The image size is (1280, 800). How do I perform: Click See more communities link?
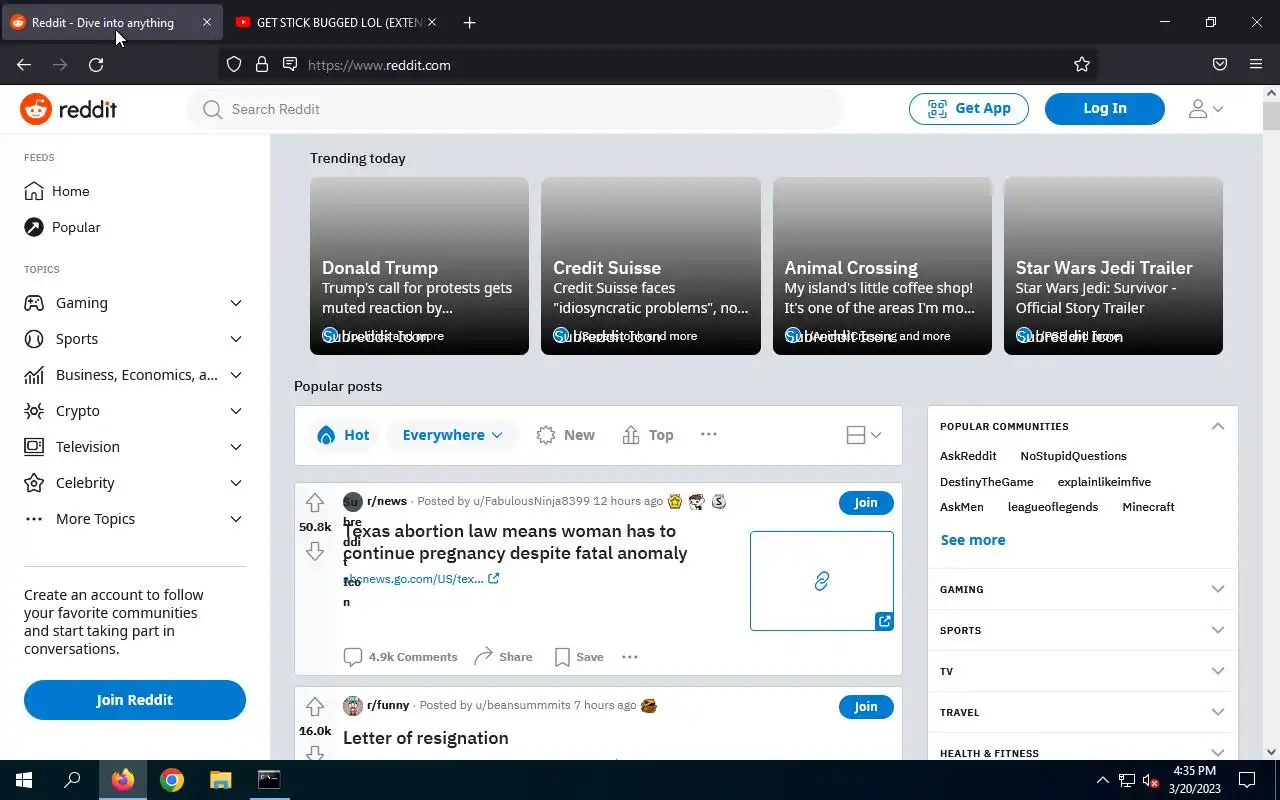click(973, 540)
